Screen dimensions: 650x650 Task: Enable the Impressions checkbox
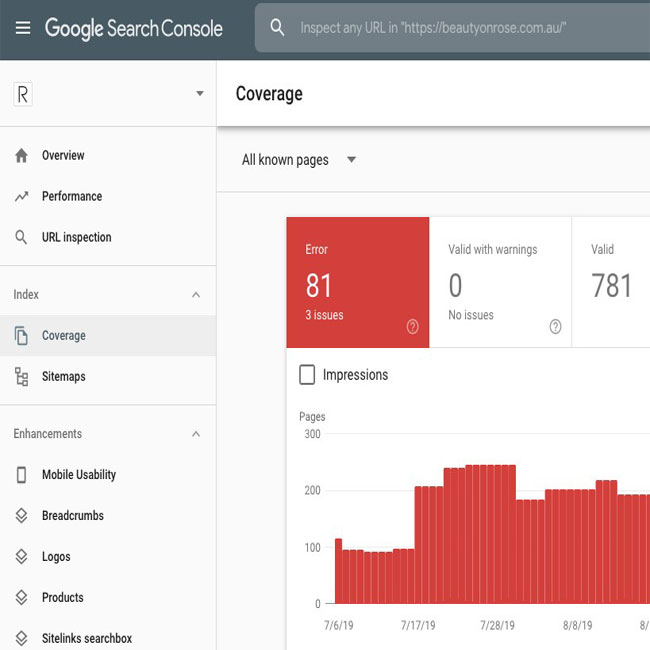(x=308, y=375)
